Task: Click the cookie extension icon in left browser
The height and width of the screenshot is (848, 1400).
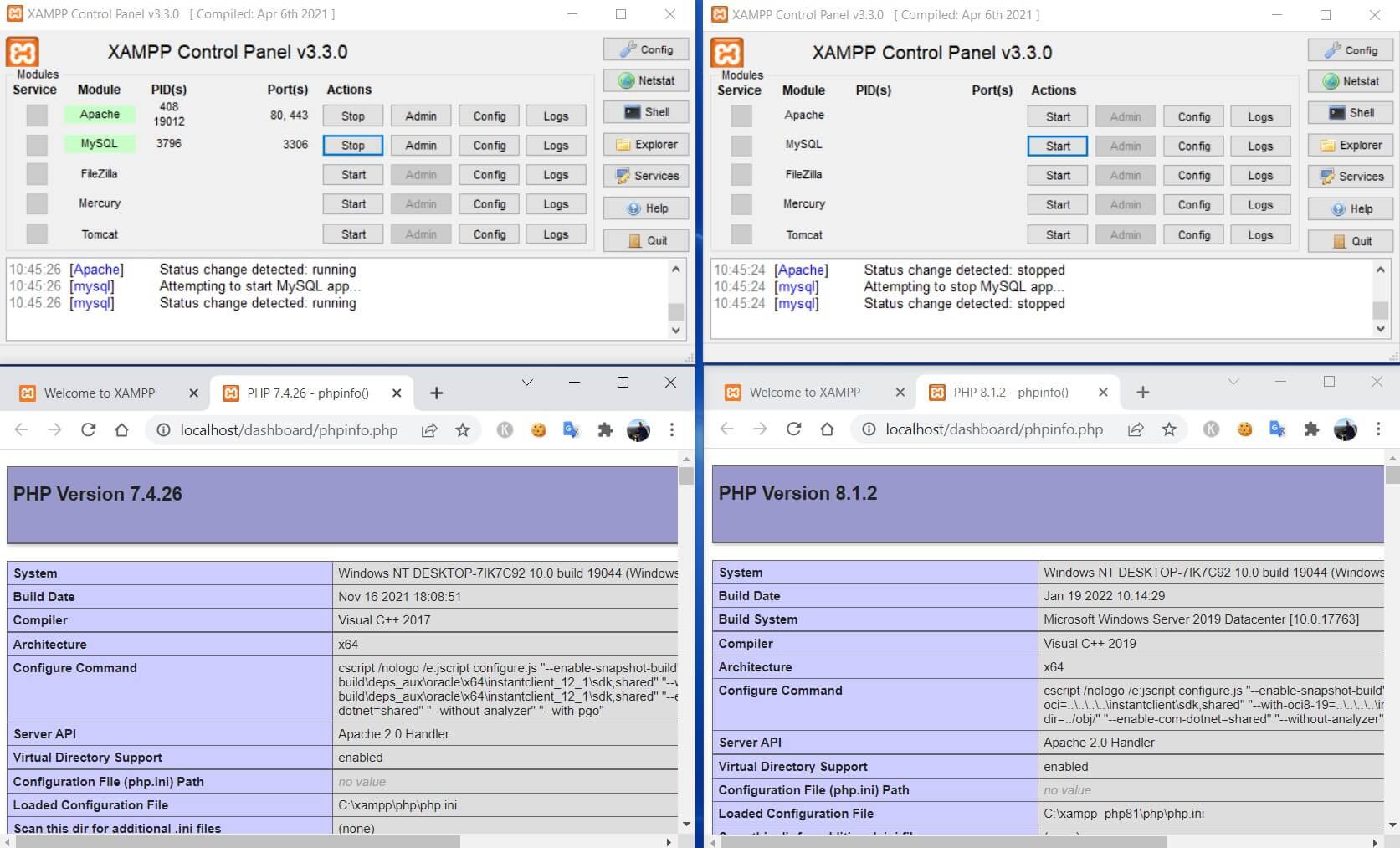Action: tap(538, 429)
